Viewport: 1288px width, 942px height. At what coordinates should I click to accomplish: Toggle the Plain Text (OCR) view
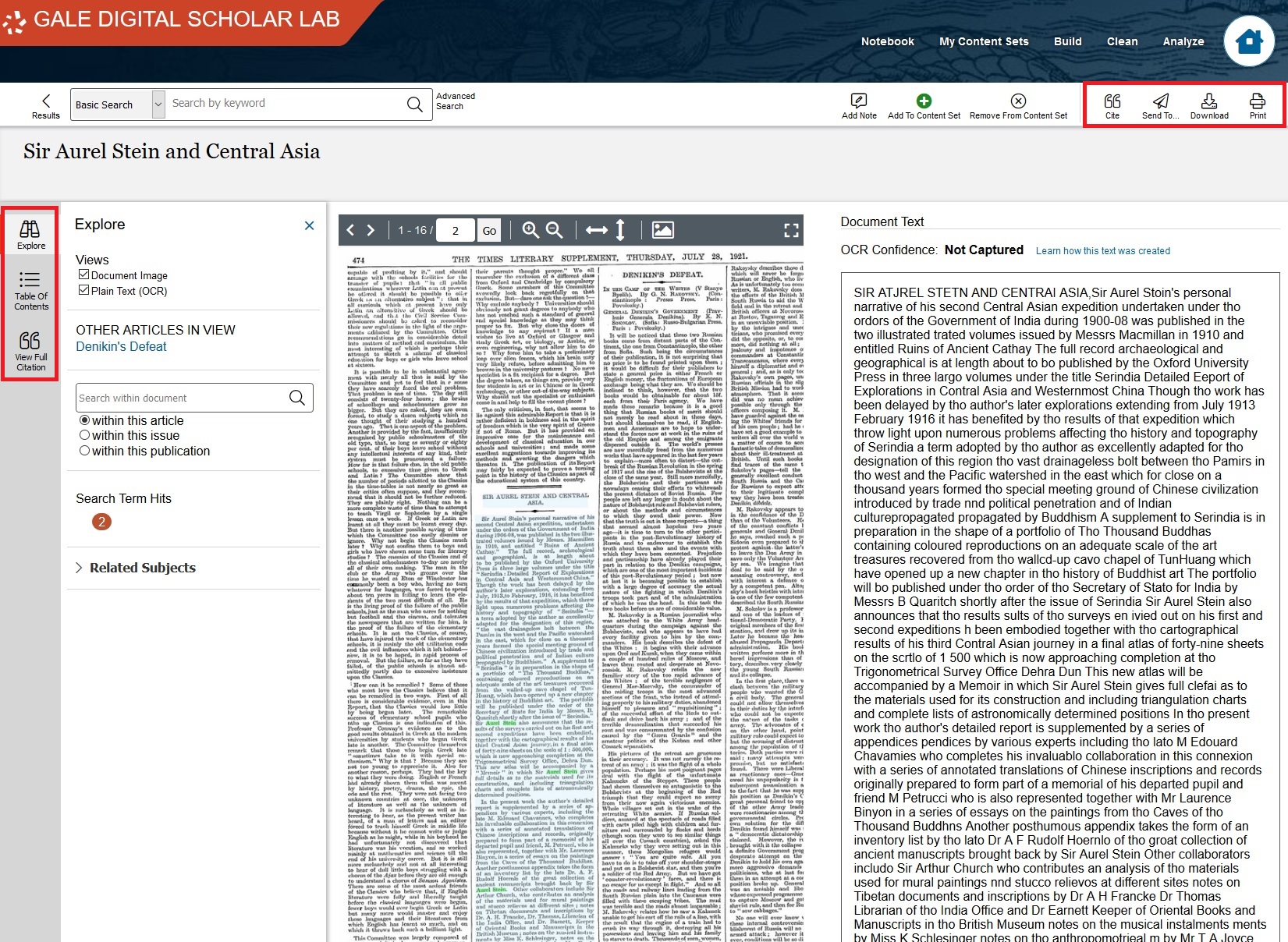(x=83, y=291)
